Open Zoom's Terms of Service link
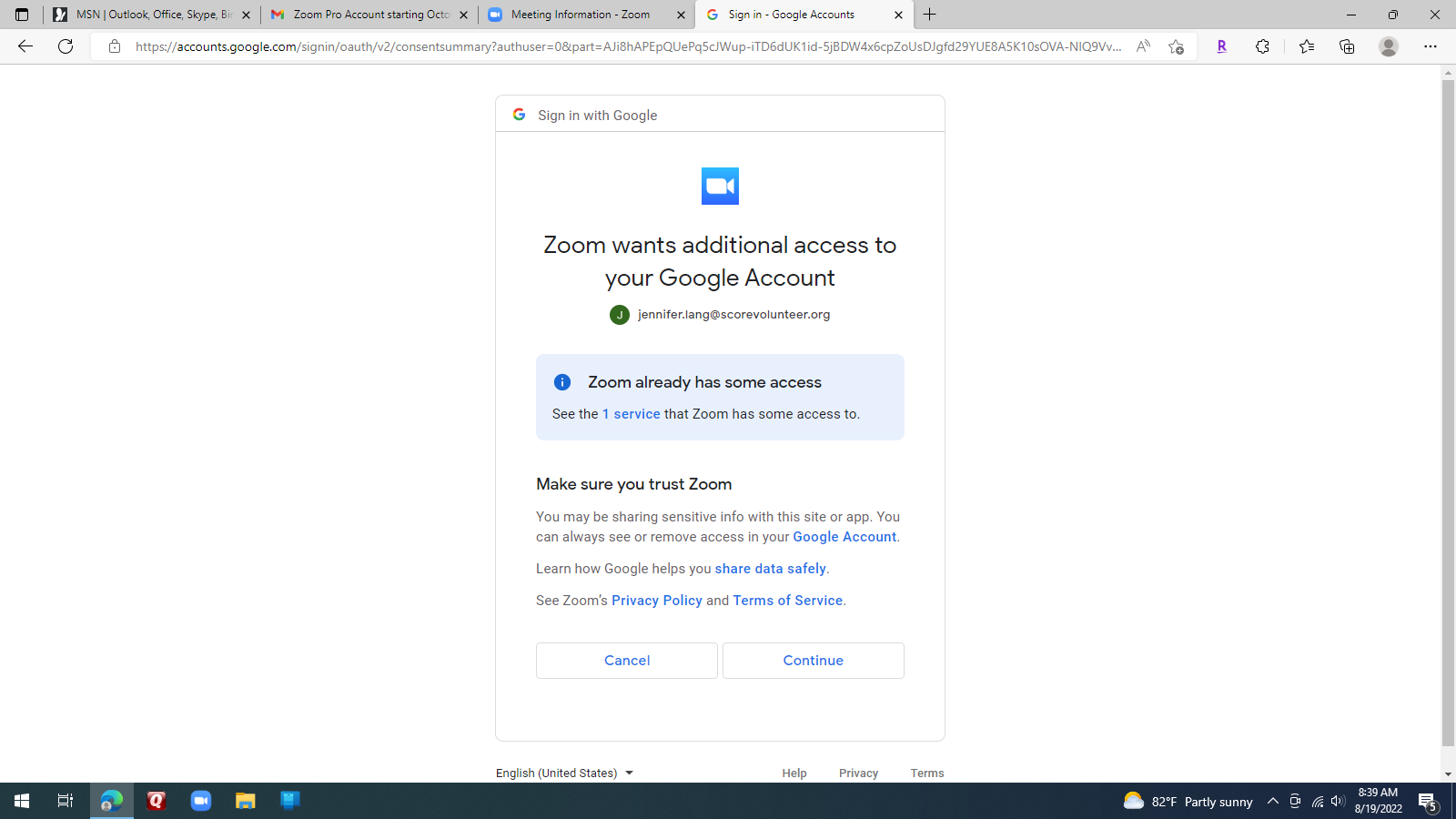This screenshot has width=1456, height=819. pos(788,601)
